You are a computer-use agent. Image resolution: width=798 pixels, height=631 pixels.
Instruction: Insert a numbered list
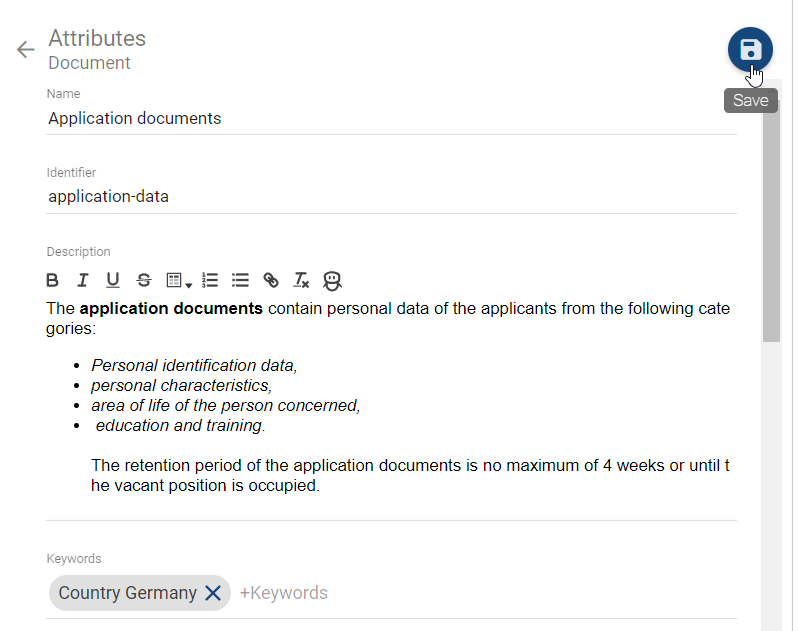(x=210, y=280)
